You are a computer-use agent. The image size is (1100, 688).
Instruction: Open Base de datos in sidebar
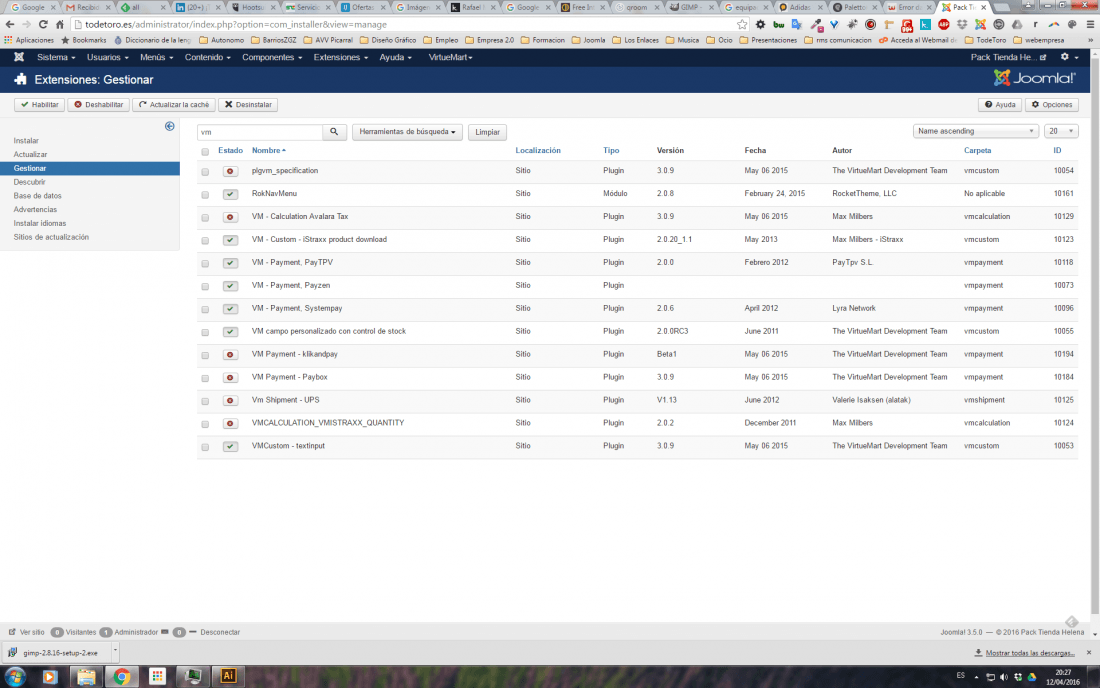(37, 196)
